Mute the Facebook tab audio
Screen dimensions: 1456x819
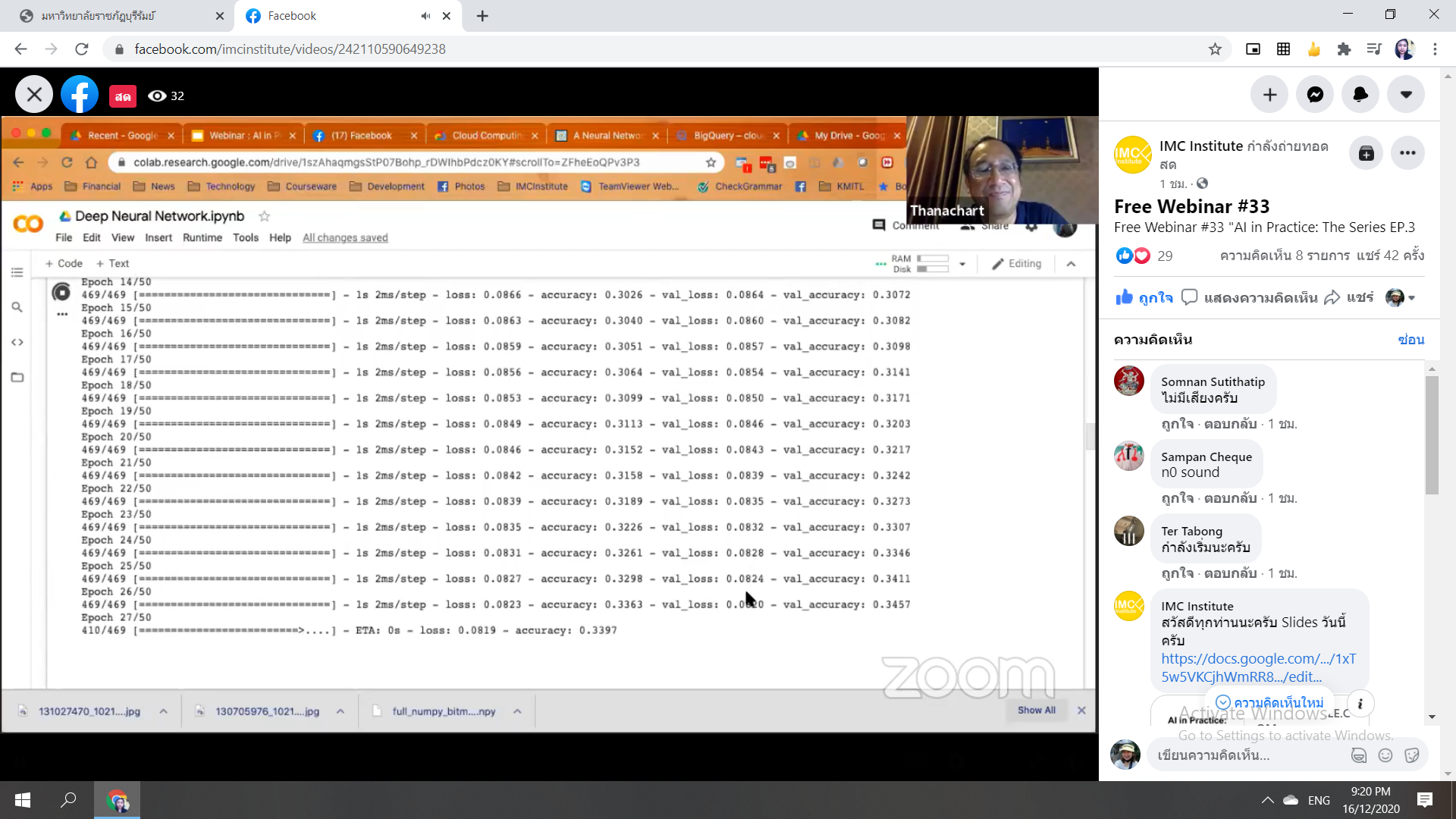pos(425,16)
